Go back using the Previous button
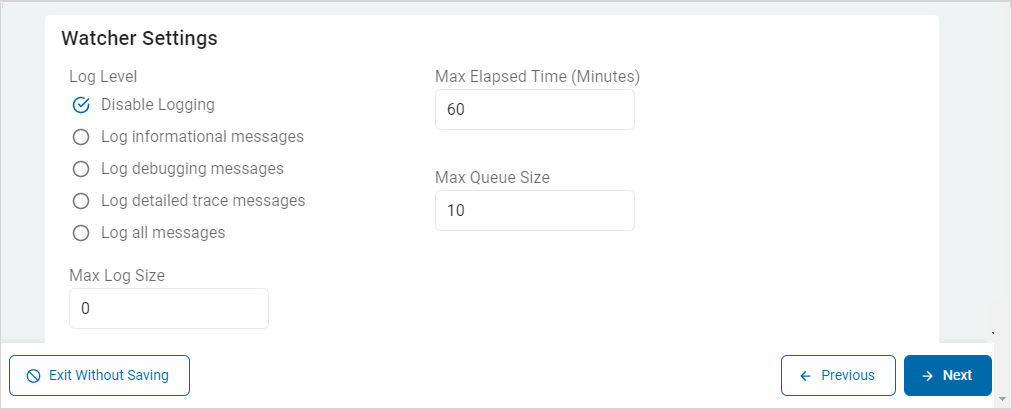1012x409 pixels. point(837,376)
